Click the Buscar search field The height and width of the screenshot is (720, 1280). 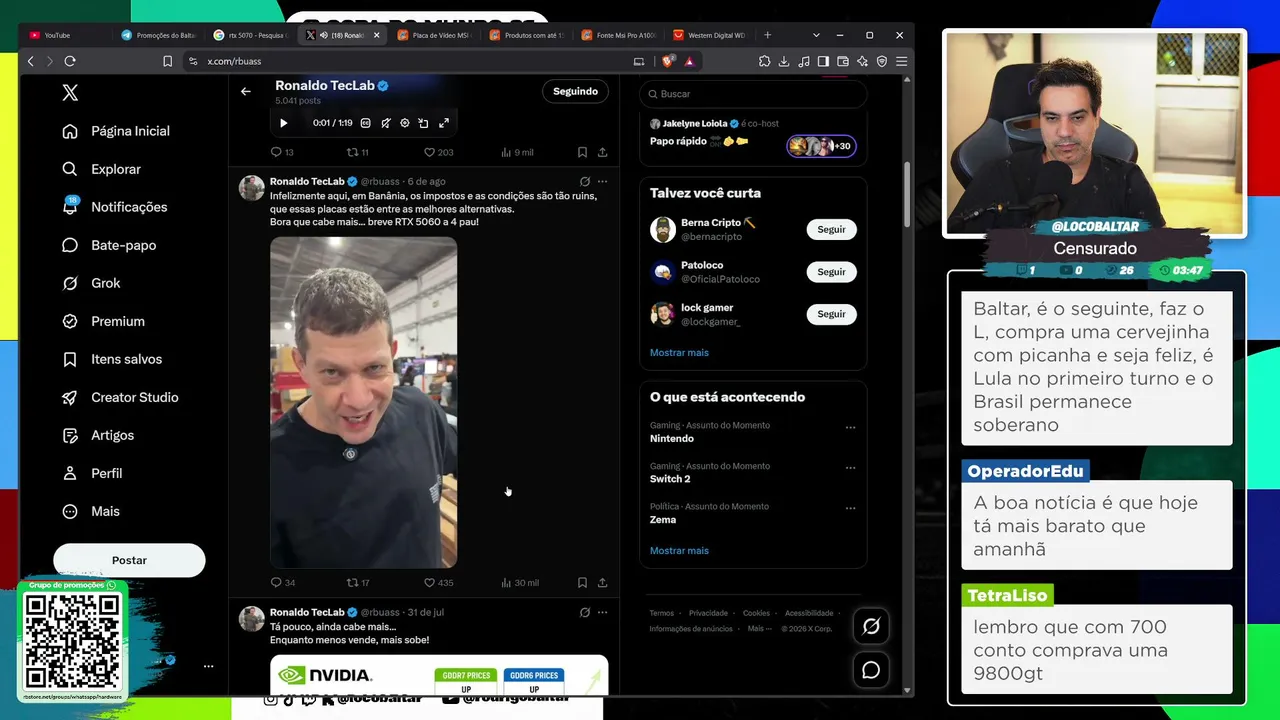coord(753,93)
